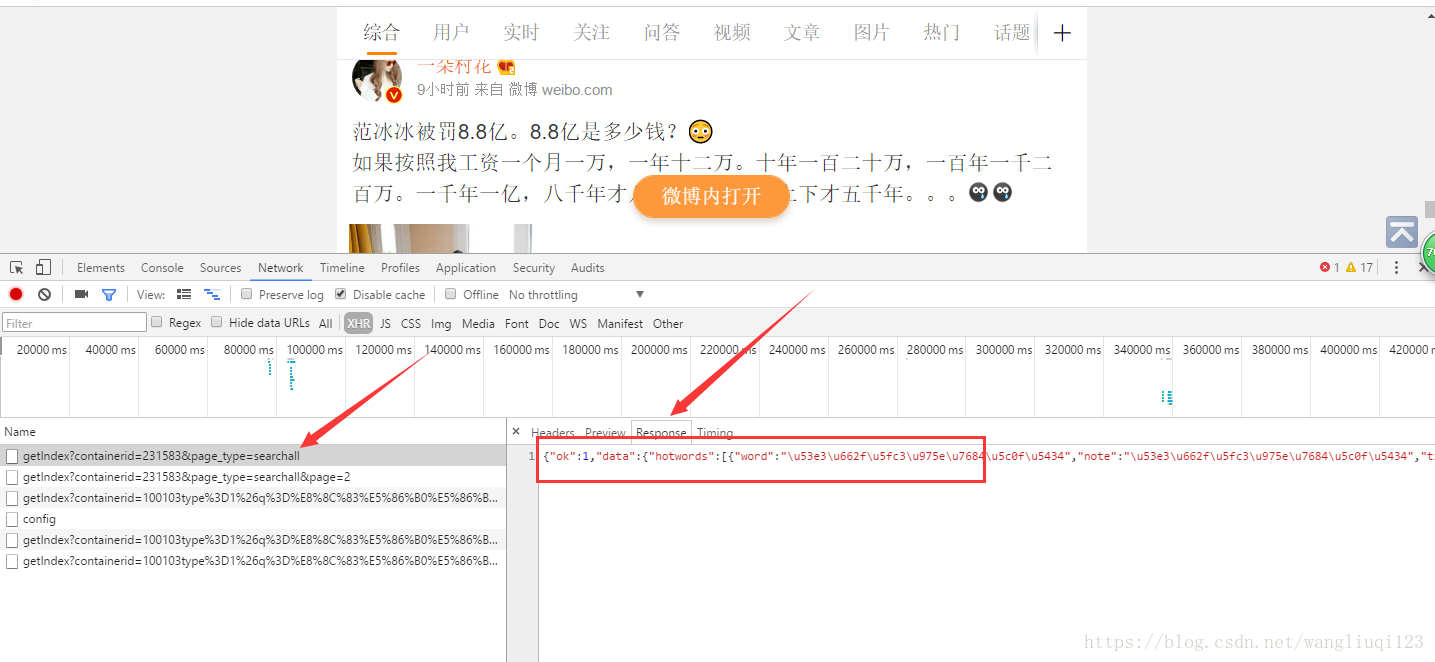The width and height of the screenshot is (1435, 662).
Task: Toggle the network filter funnel icon
Action: click(109, 294)
